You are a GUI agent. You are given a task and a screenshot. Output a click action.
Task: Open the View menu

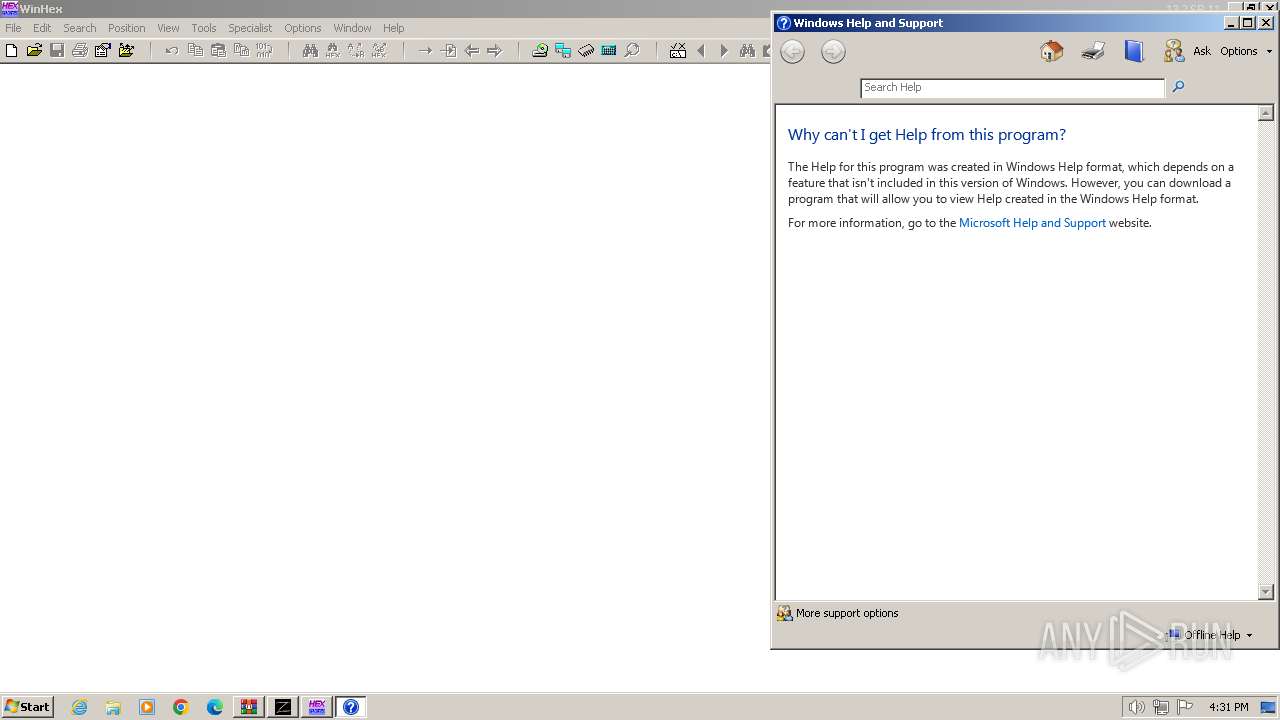(x=168, y=28)
